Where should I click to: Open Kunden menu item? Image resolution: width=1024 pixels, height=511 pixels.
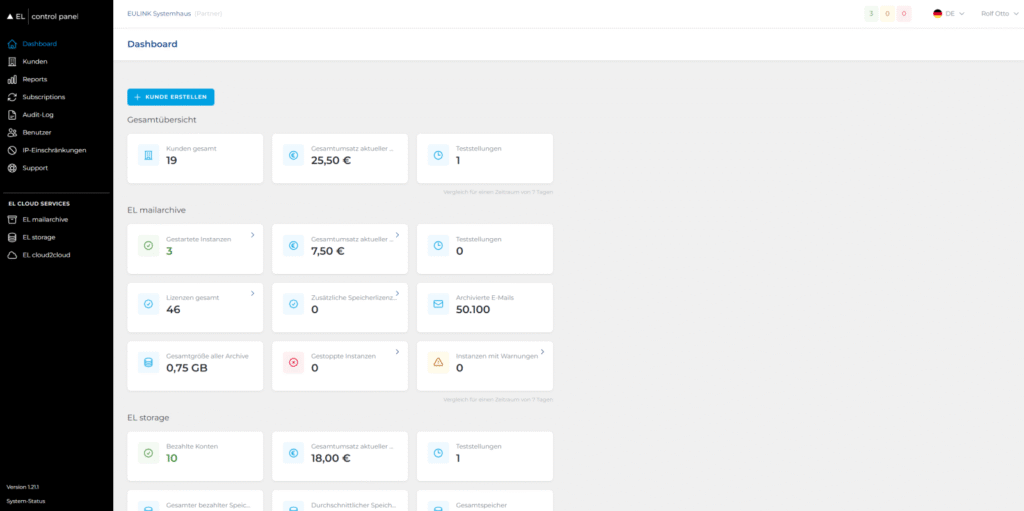(35, 61)
